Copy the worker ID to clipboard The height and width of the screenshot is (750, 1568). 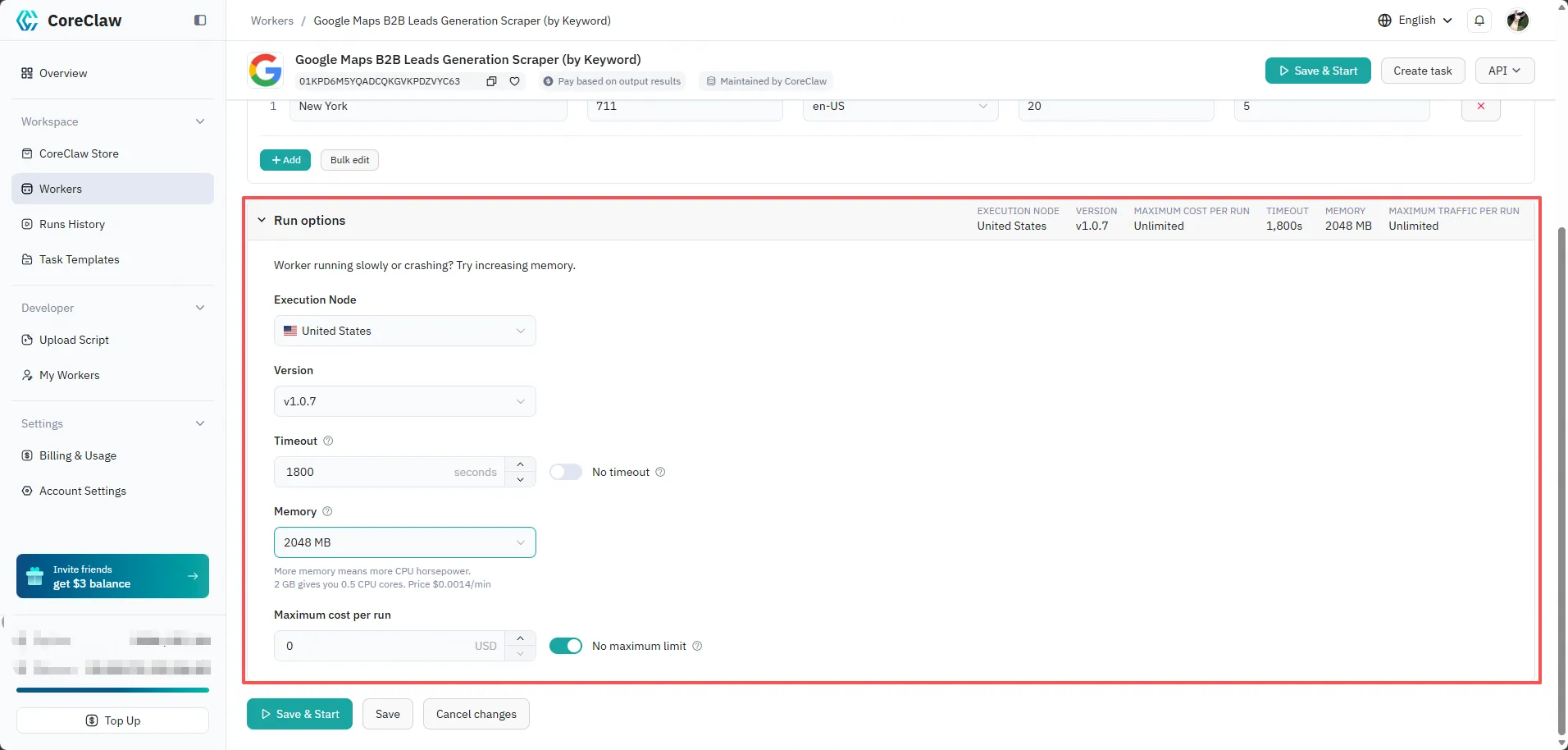click(x=491, y=81)
